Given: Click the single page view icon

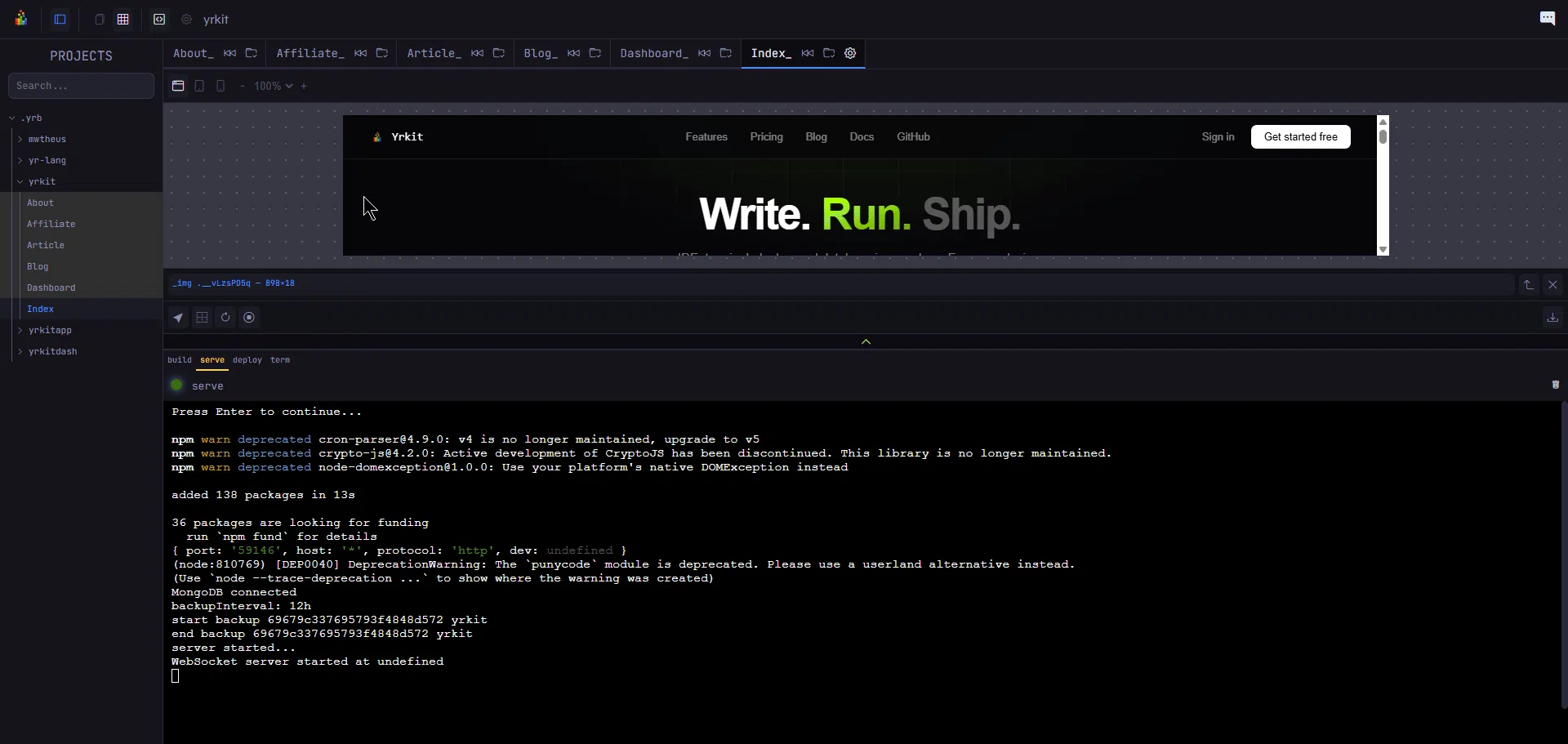Looking at the screenshot, I should pos(100,19).
